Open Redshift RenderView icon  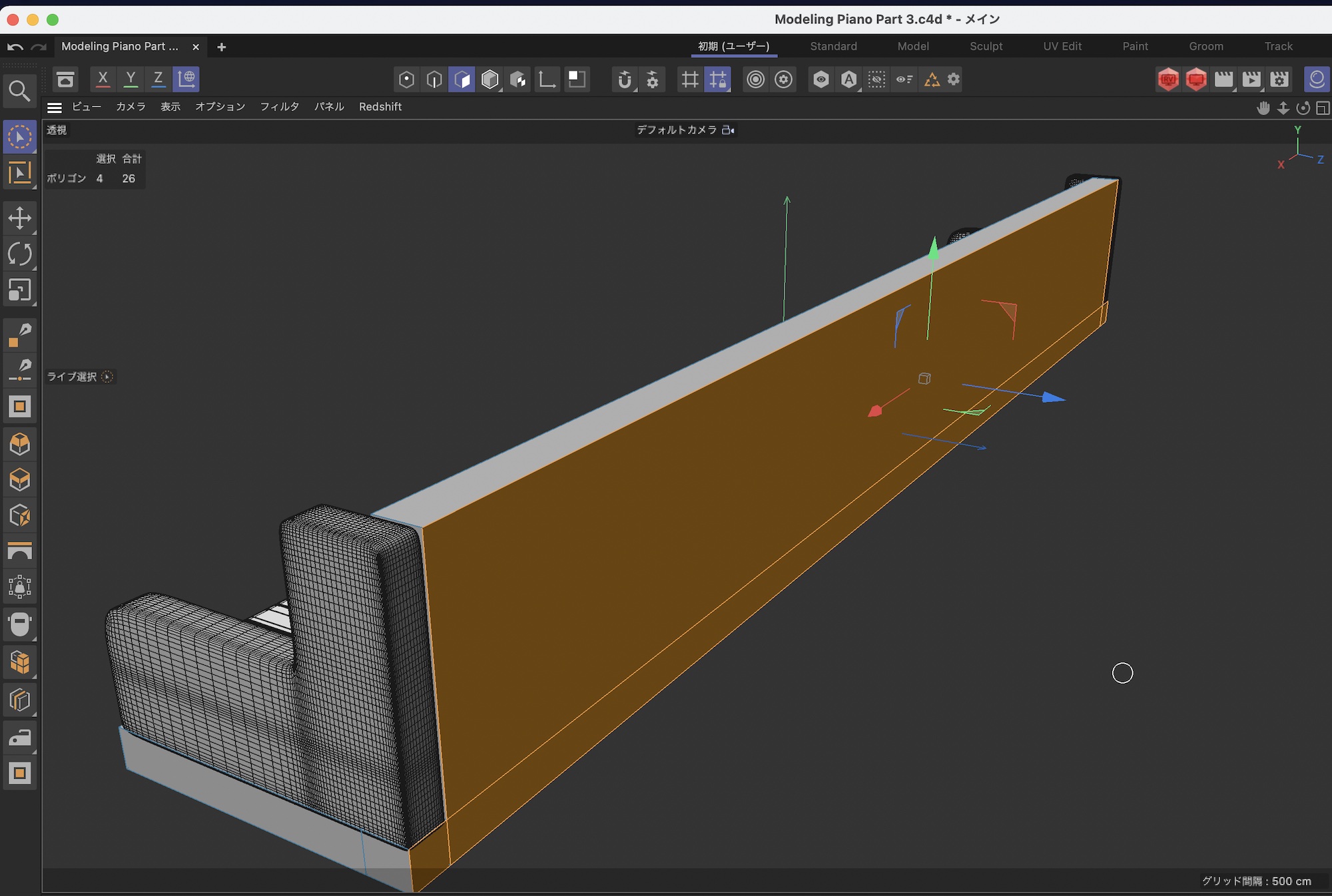(x=1168, y=80)
